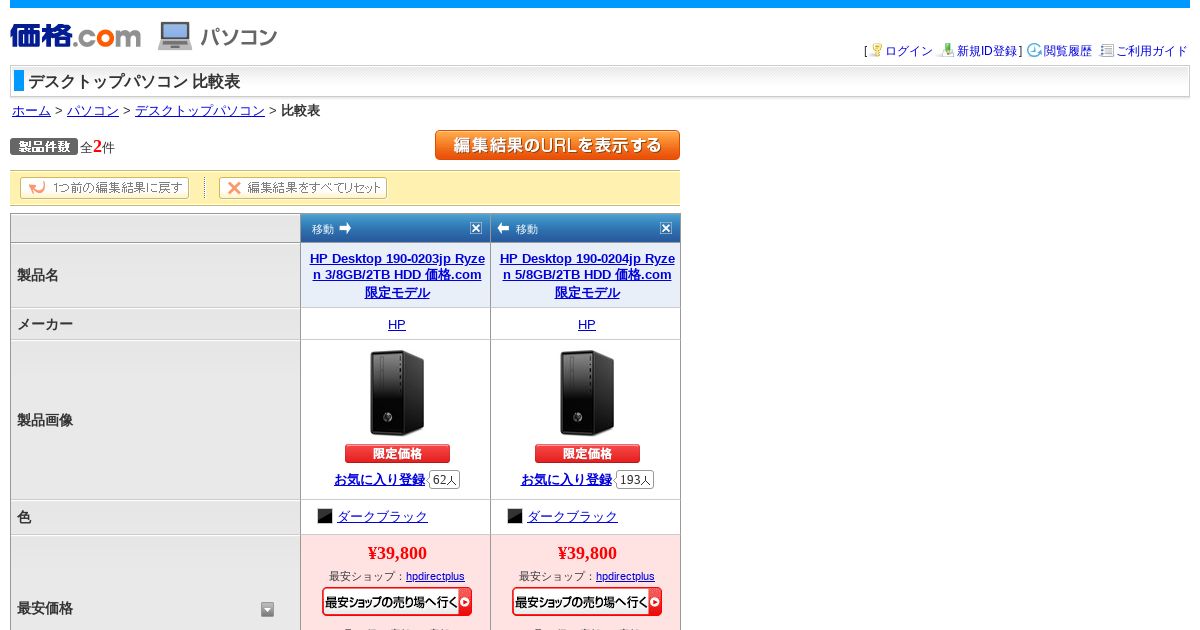Open ログイン link

point(909,51)
